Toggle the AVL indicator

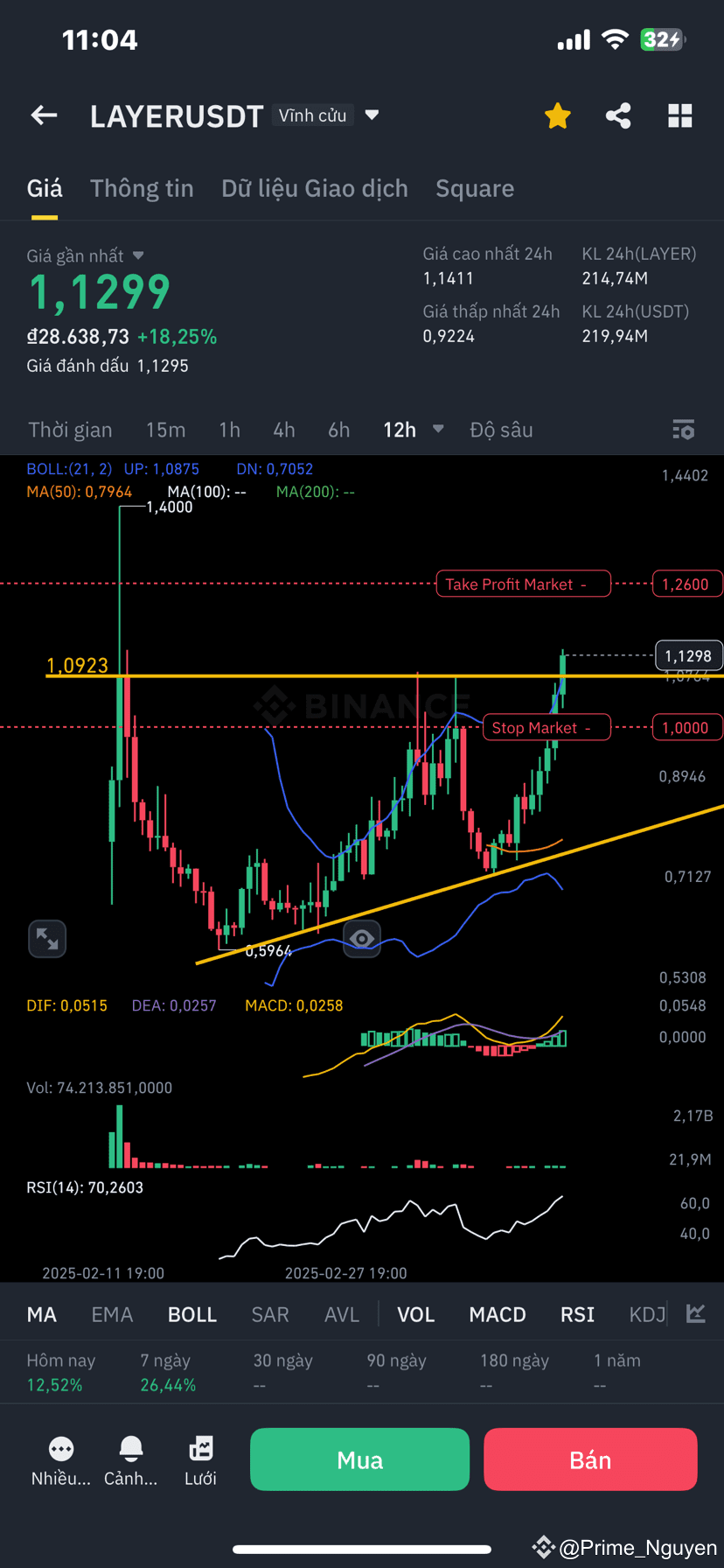click(342, 1314)
